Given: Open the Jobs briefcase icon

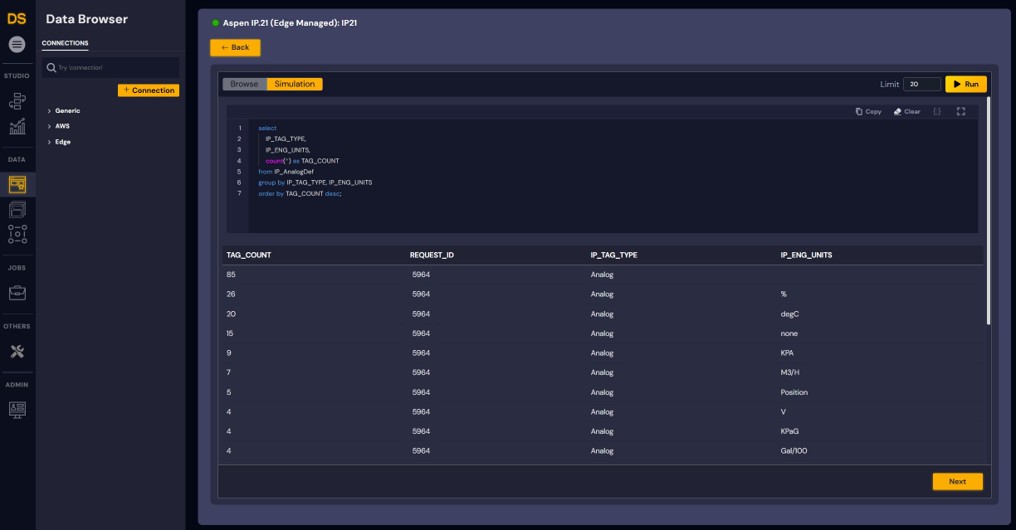Looking at the screenshot, I should [17, 293].
